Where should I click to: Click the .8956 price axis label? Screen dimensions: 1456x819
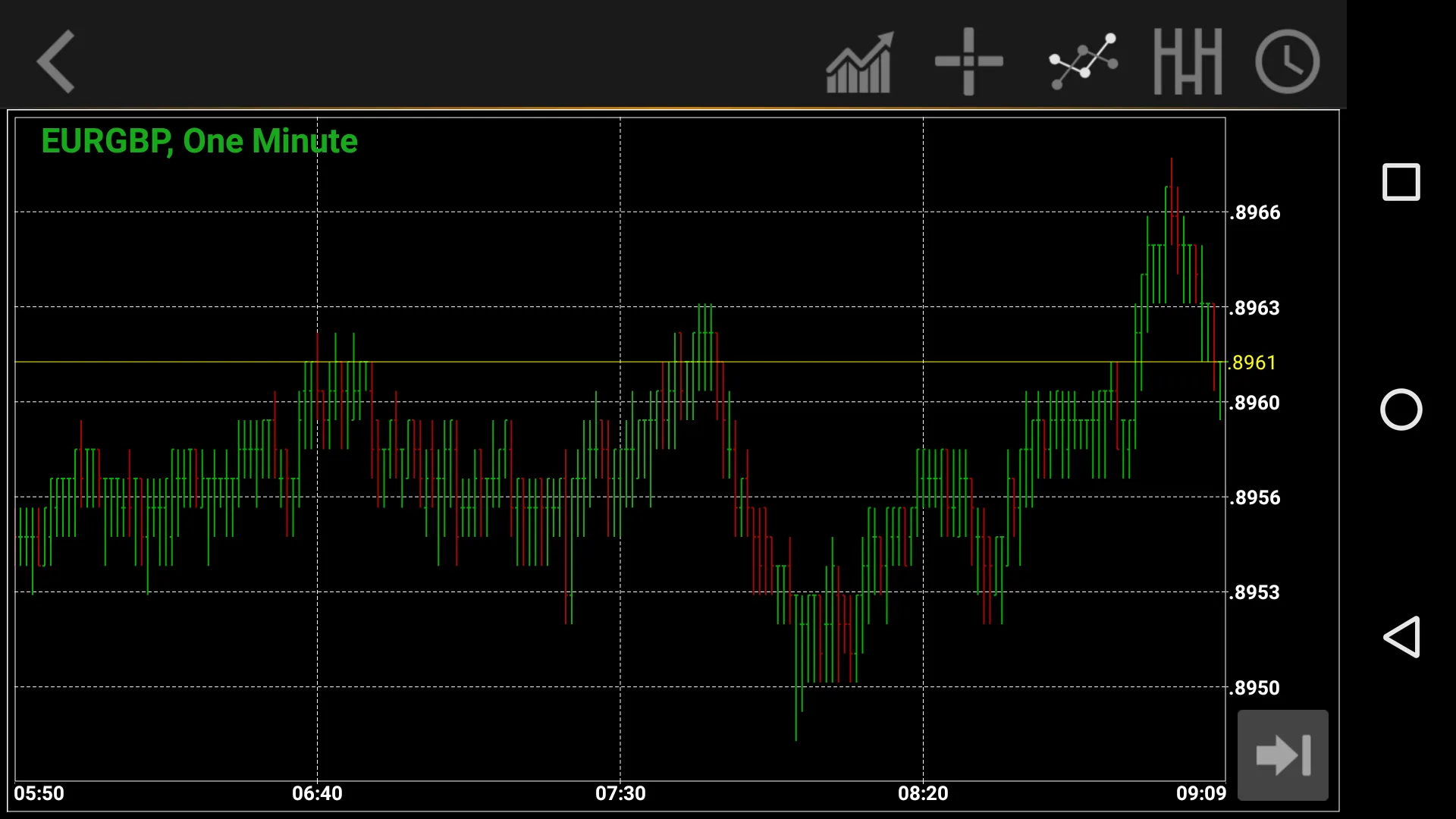coord(1255,497)
